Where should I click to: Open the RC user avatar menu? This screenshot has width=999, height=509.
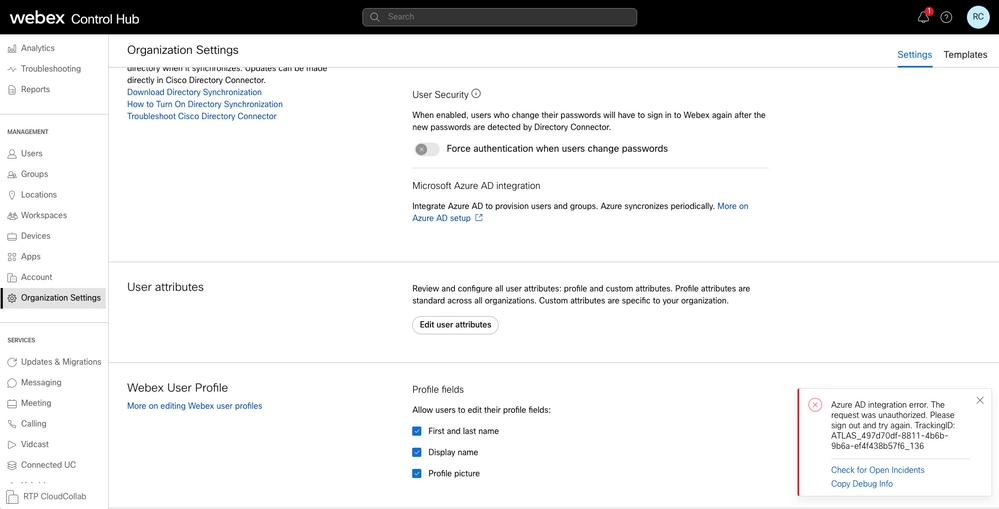pyautogui.click(x=978, y=17)
